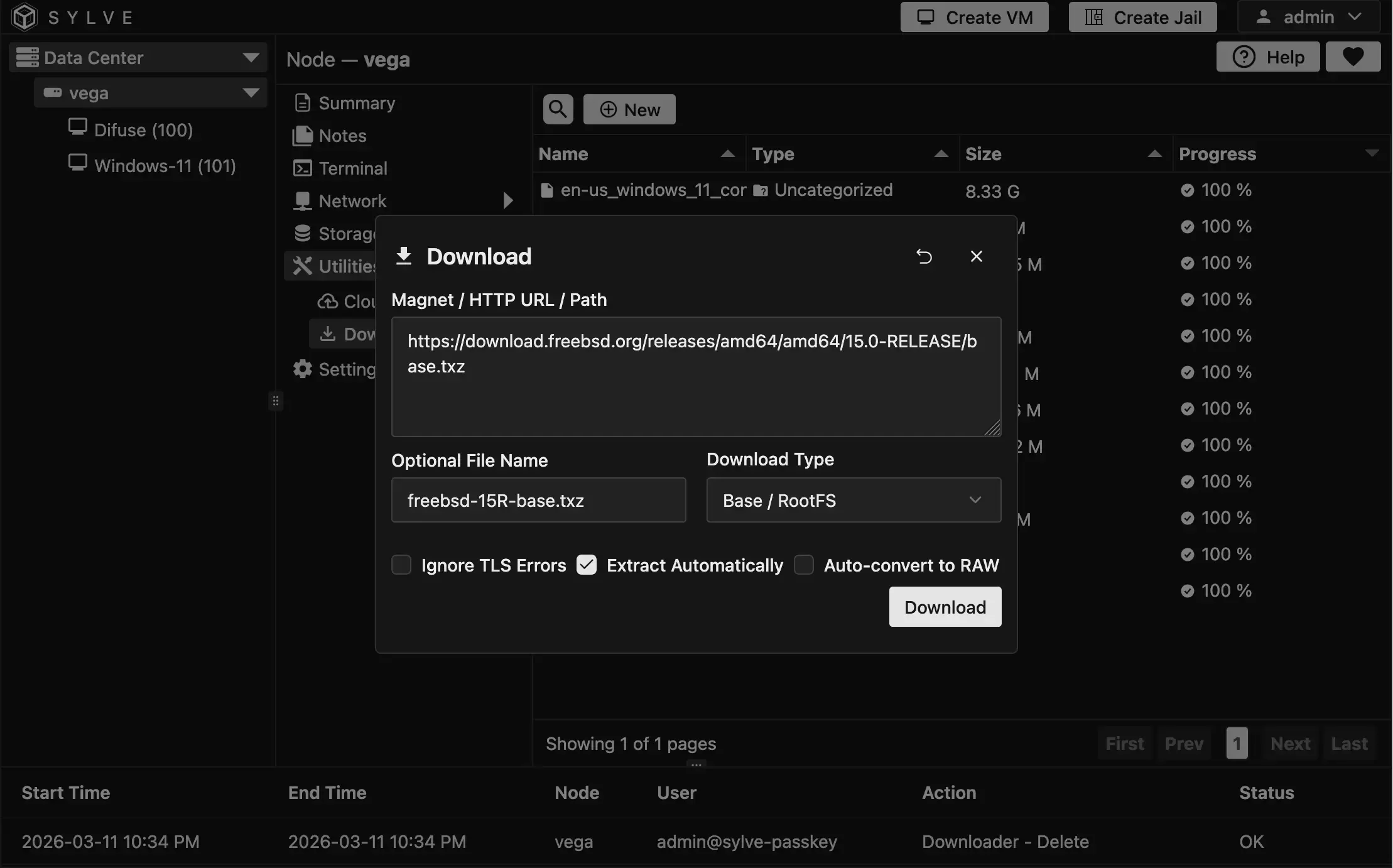Enable the Ignore TLS Errors checkbox
The height and width of the screenshot is (868, 1393).
401,565
